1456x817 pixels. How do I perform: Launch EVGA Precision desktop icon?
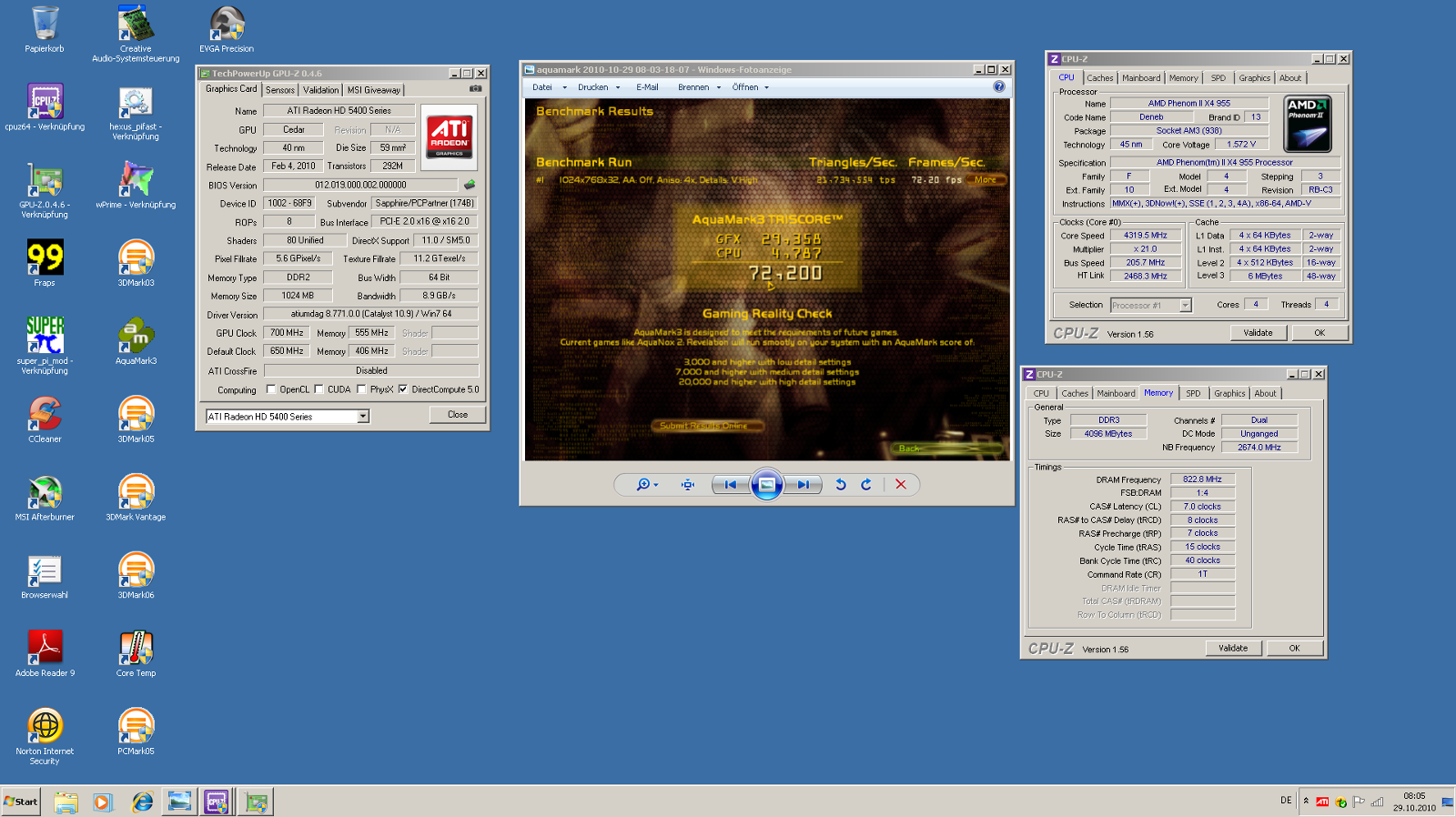pyautogui.click(x=227, y=30)
